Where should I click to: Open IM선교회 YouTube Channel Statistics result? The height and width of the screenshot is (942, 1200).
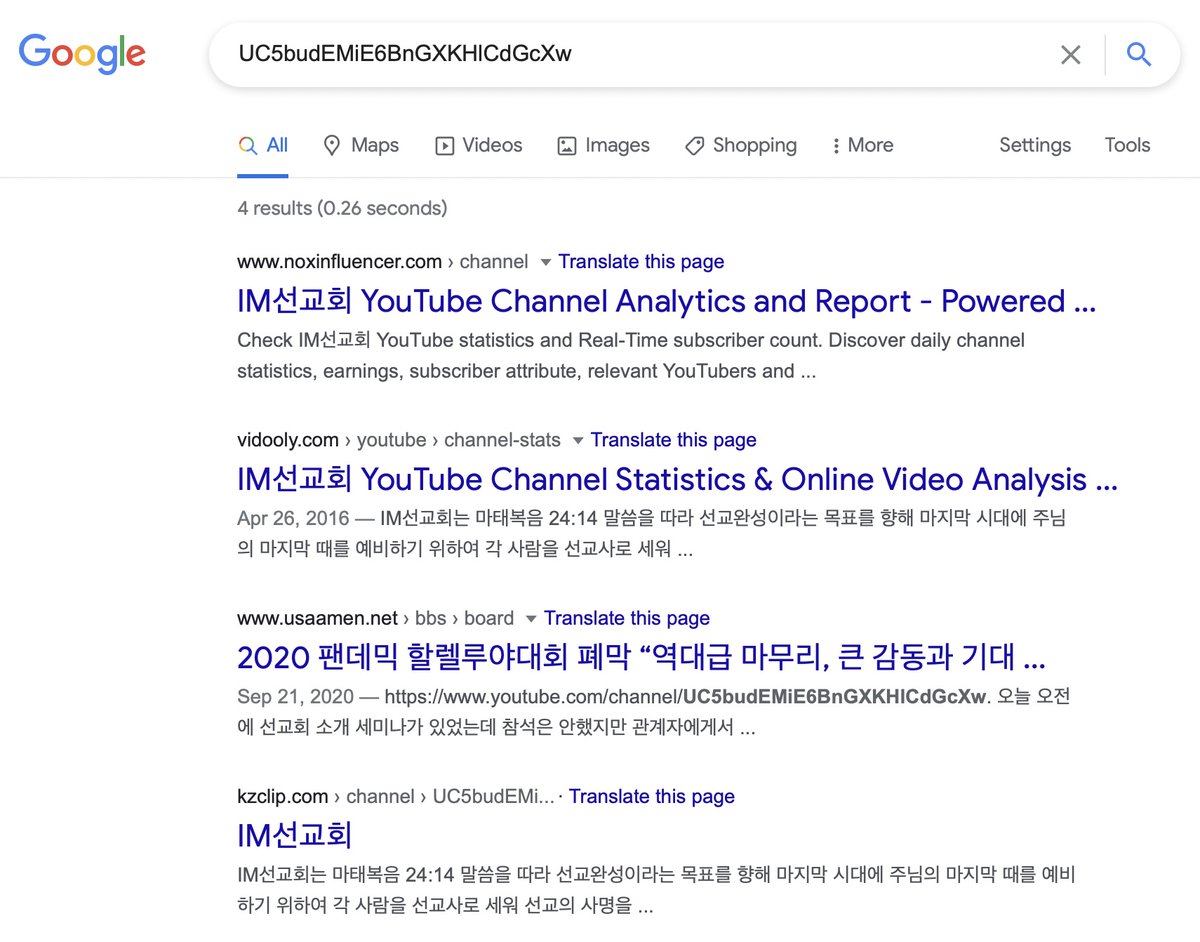point(677,479)
